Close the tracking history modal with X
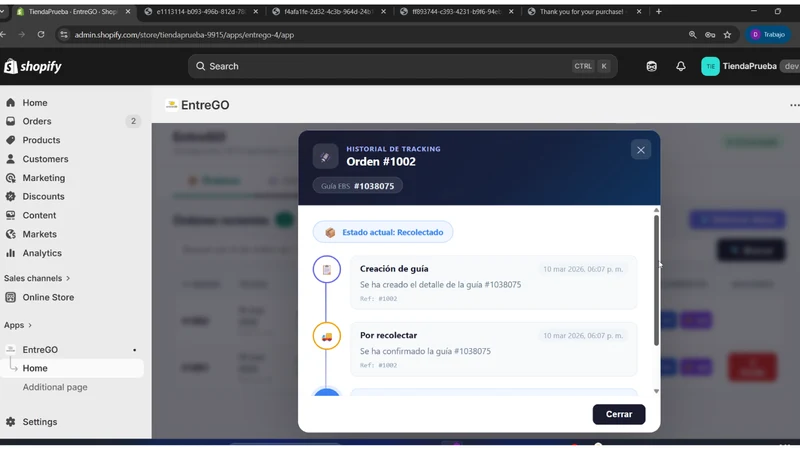Screen dimensions: 800x450 click(641, 150)
